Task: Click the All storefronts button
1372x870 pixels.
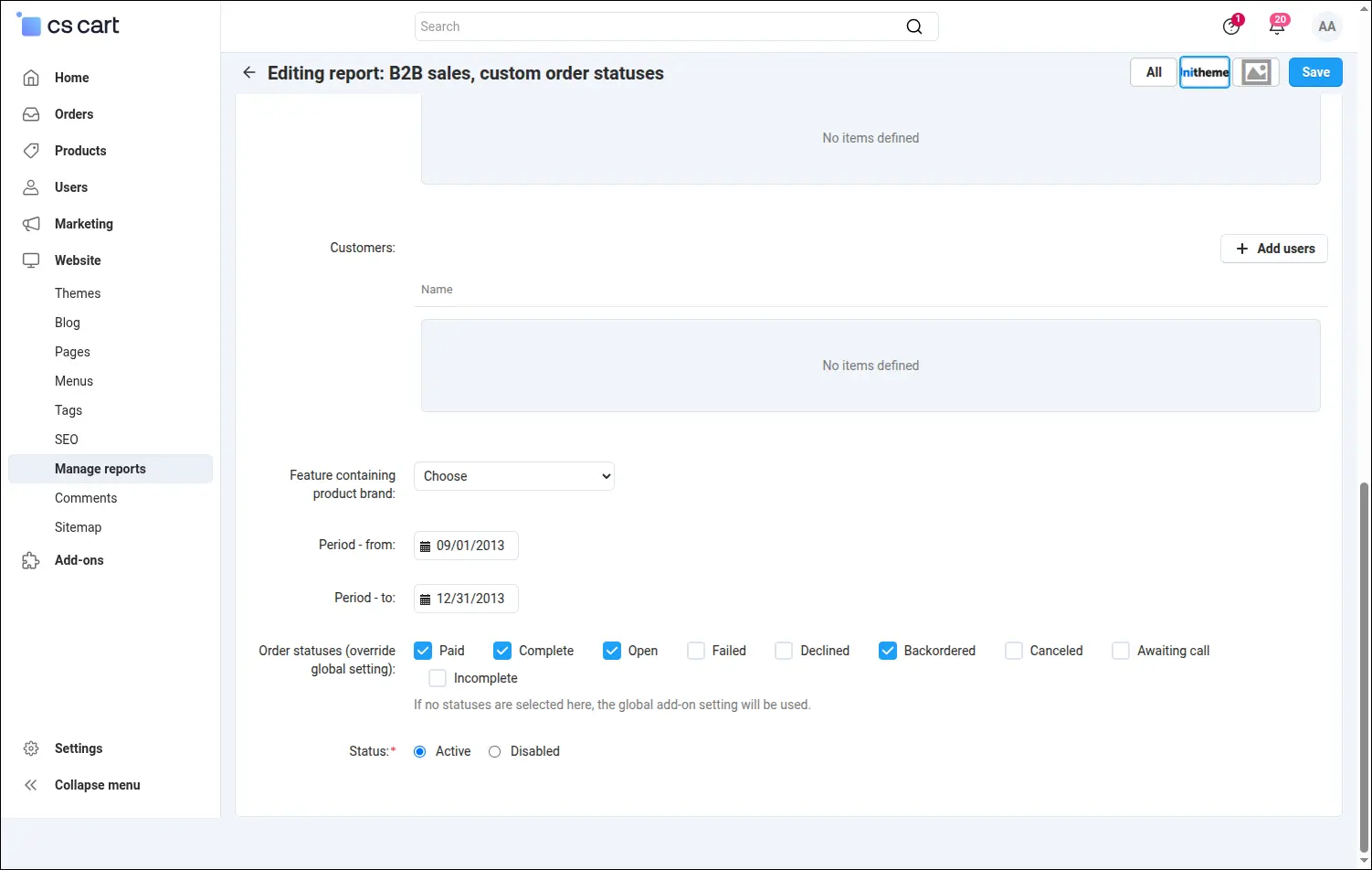Action: (x=1154, y=72)
